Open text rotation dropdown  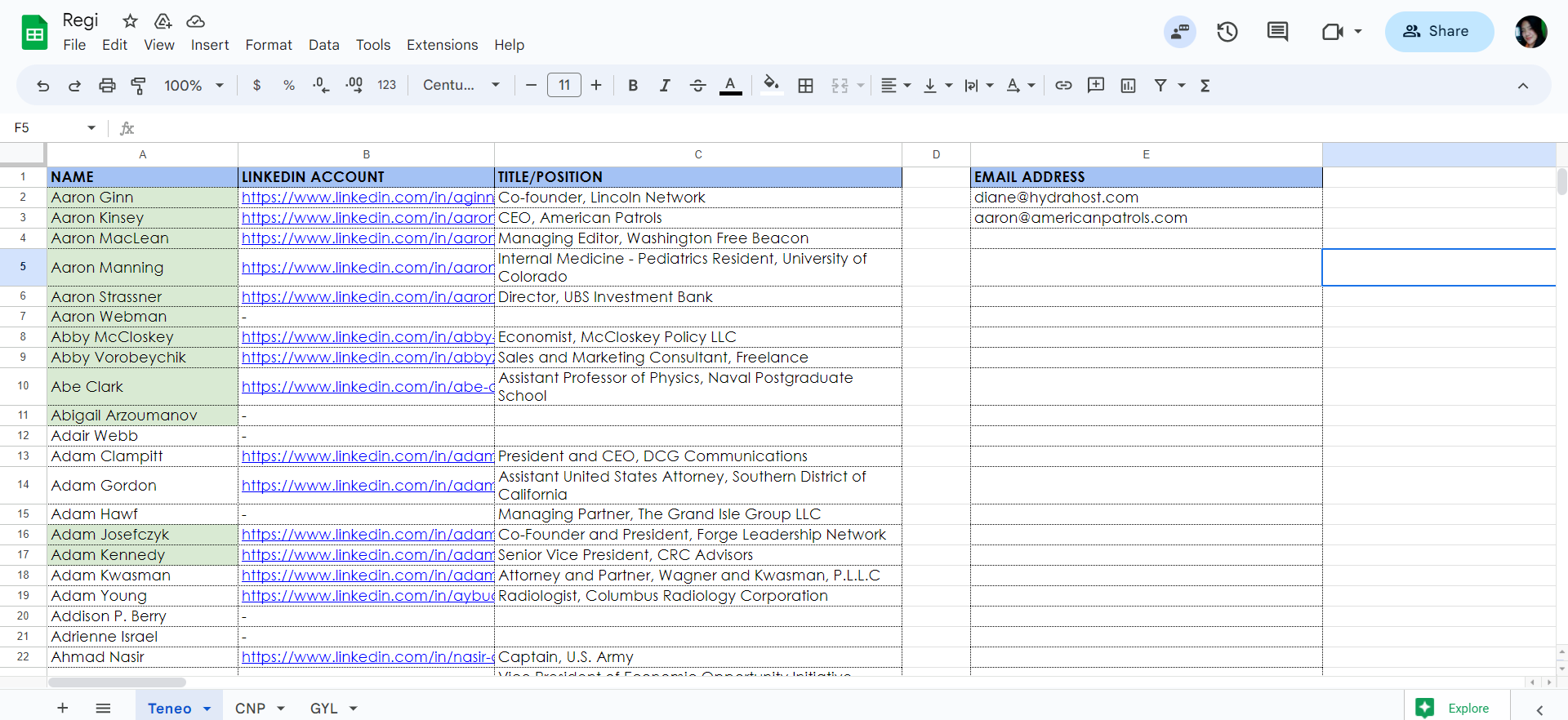click(1021, 86)
